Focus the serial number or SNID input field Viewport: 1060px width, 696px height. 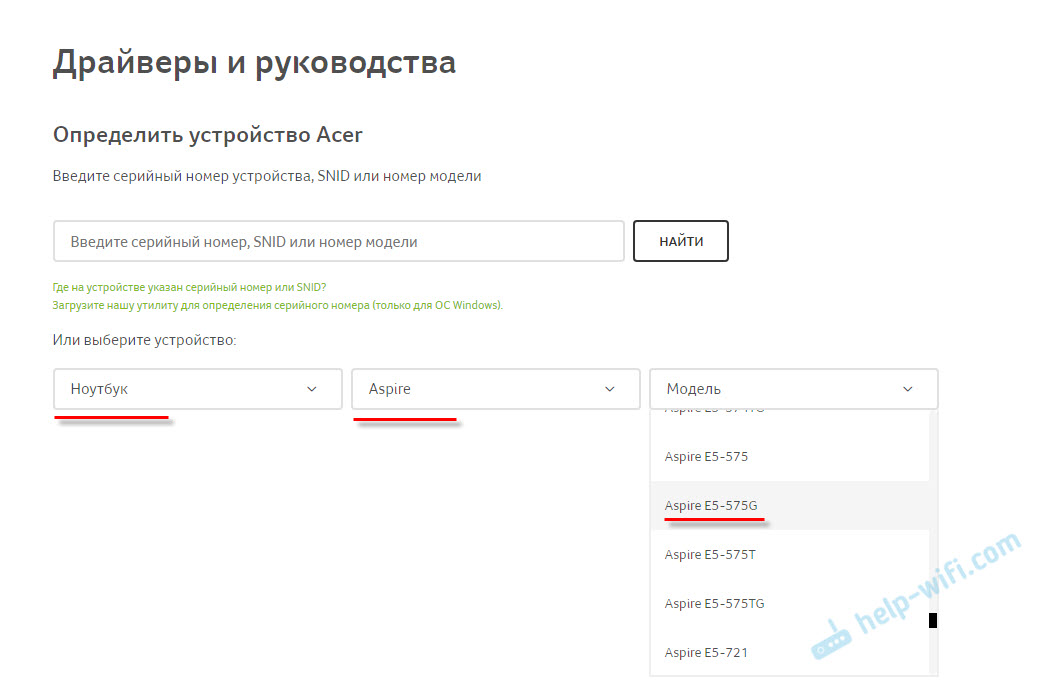pos(338,242)
